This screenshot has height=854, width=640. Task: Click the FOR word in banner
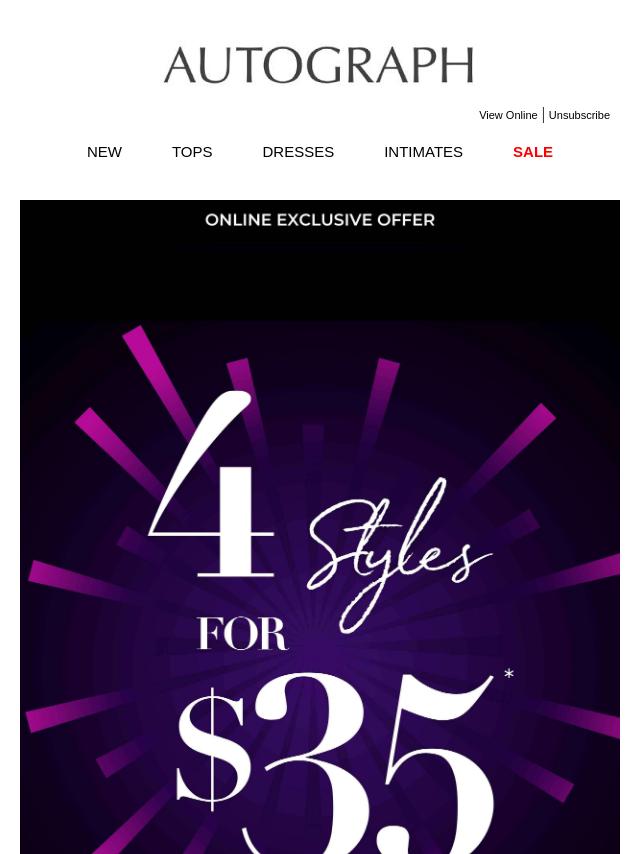pos(242,634)
